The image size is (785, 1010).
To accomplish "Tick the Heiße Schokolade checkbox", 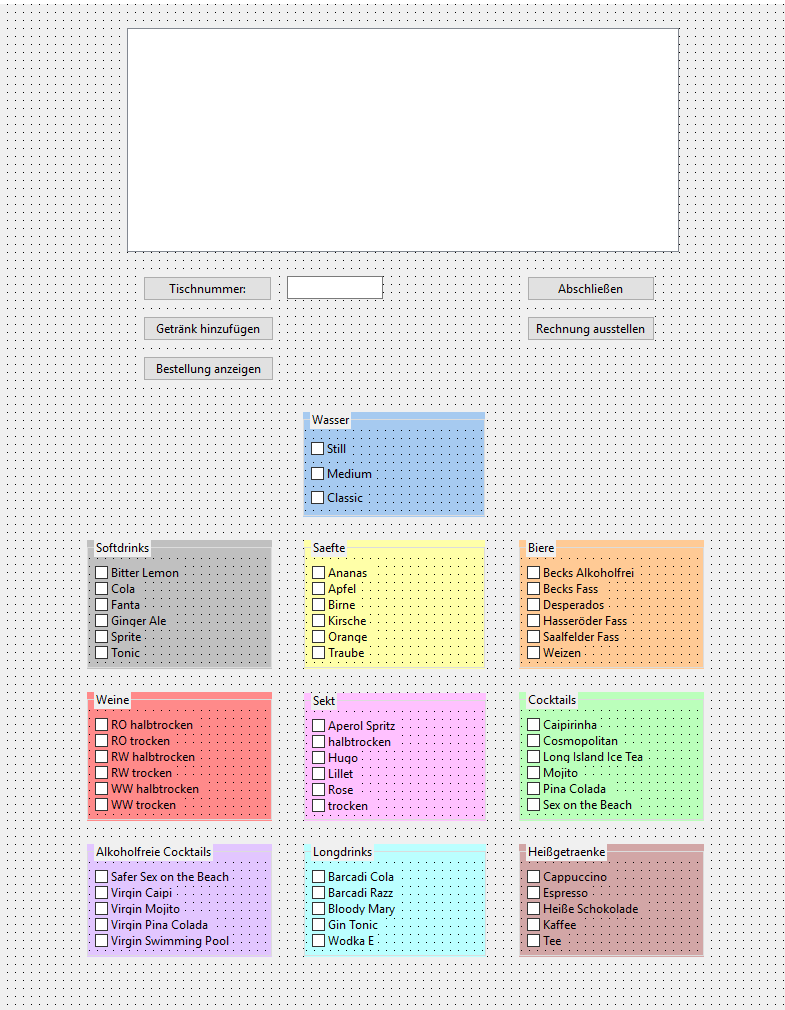I will [x=534, y=909].
